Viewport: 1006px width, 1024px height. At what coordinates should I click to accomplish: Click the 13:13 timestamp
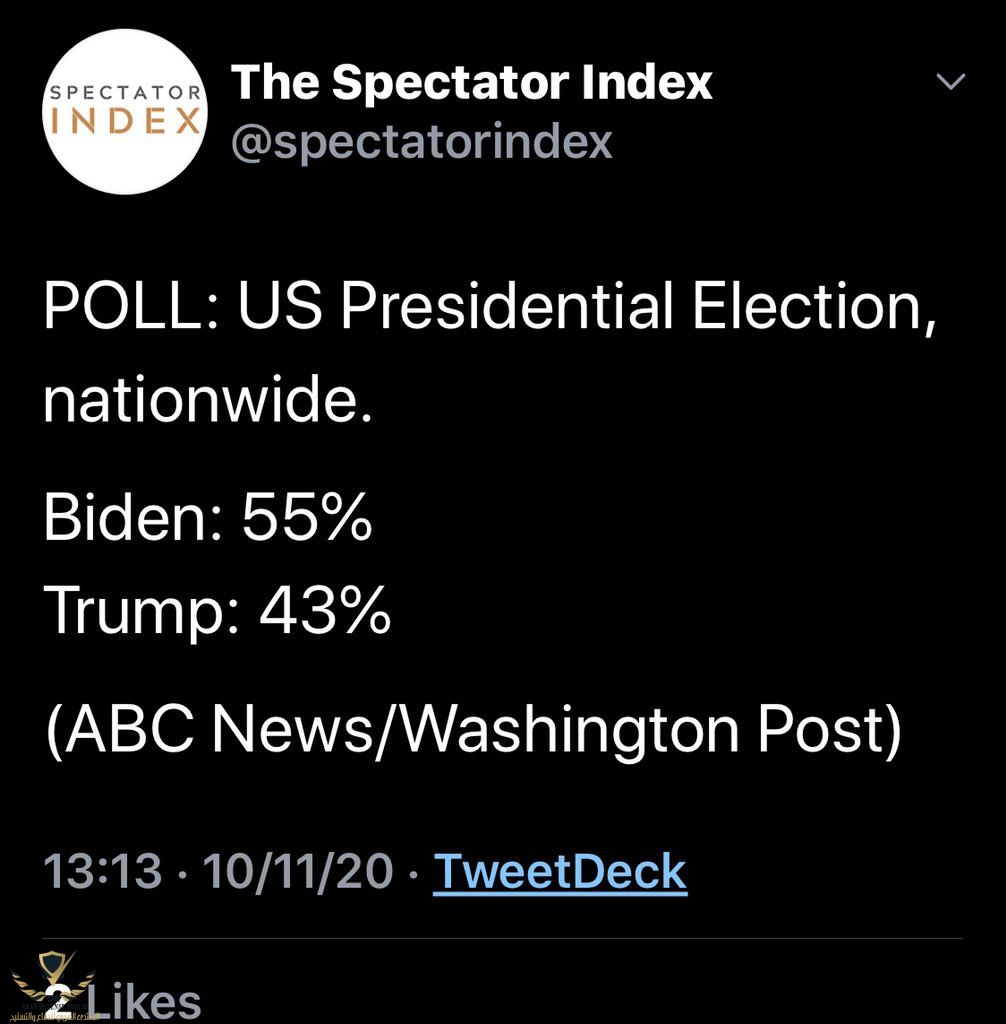pos(102,871)
